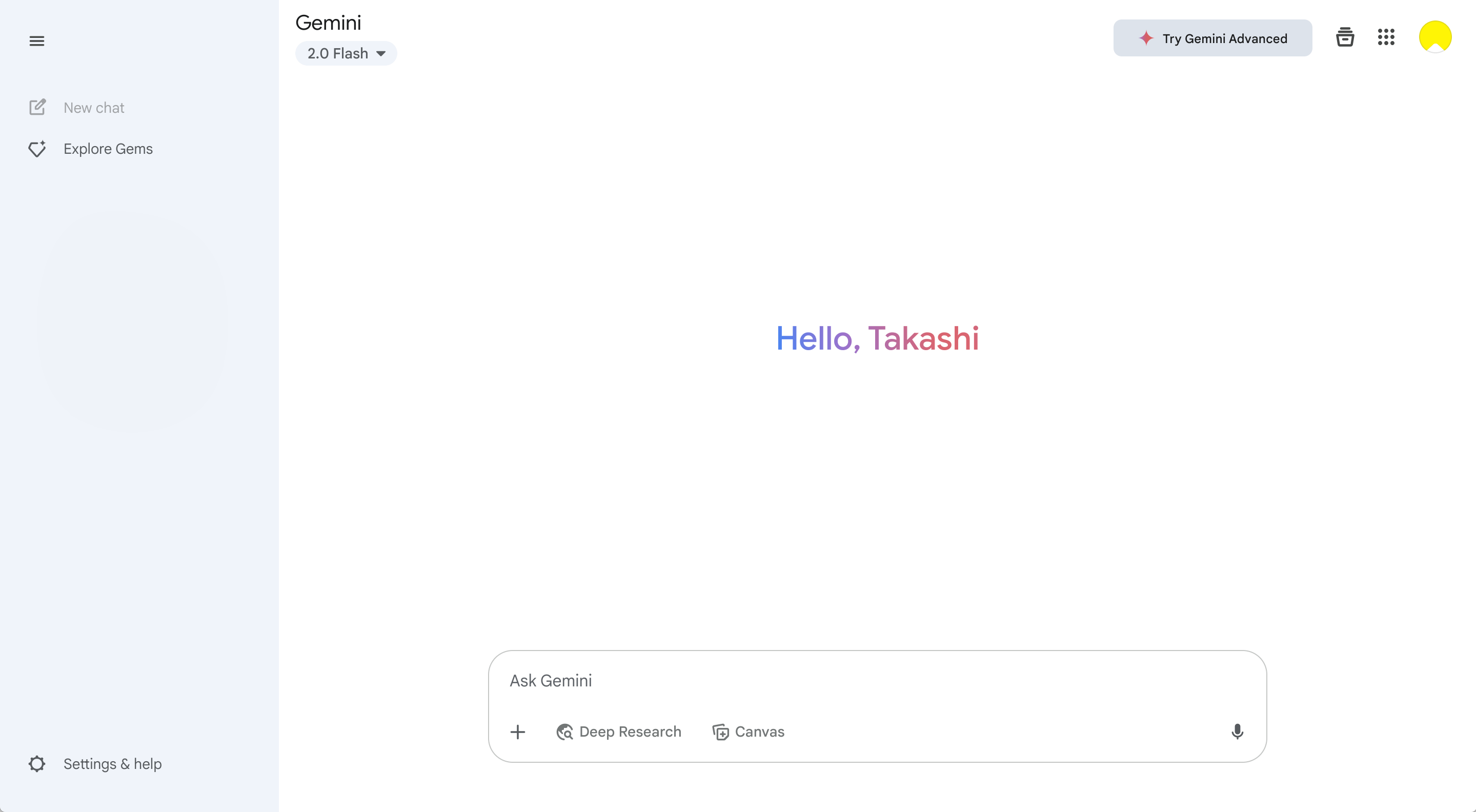
Task: Open Settings & help menu text
Action: tap(113, 764)
